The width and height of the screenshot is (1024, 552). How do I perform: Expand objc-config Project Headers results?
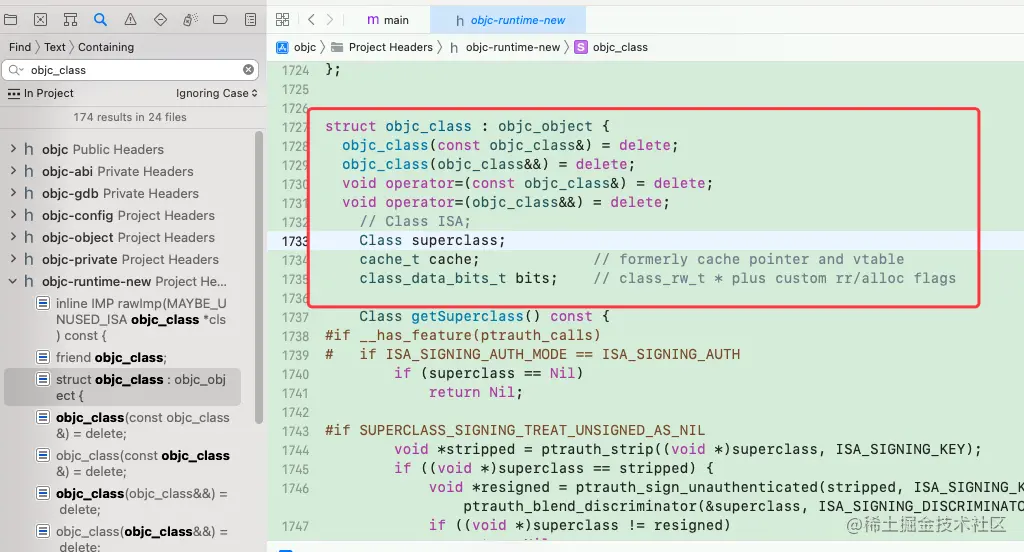click(x=13, y=215)
